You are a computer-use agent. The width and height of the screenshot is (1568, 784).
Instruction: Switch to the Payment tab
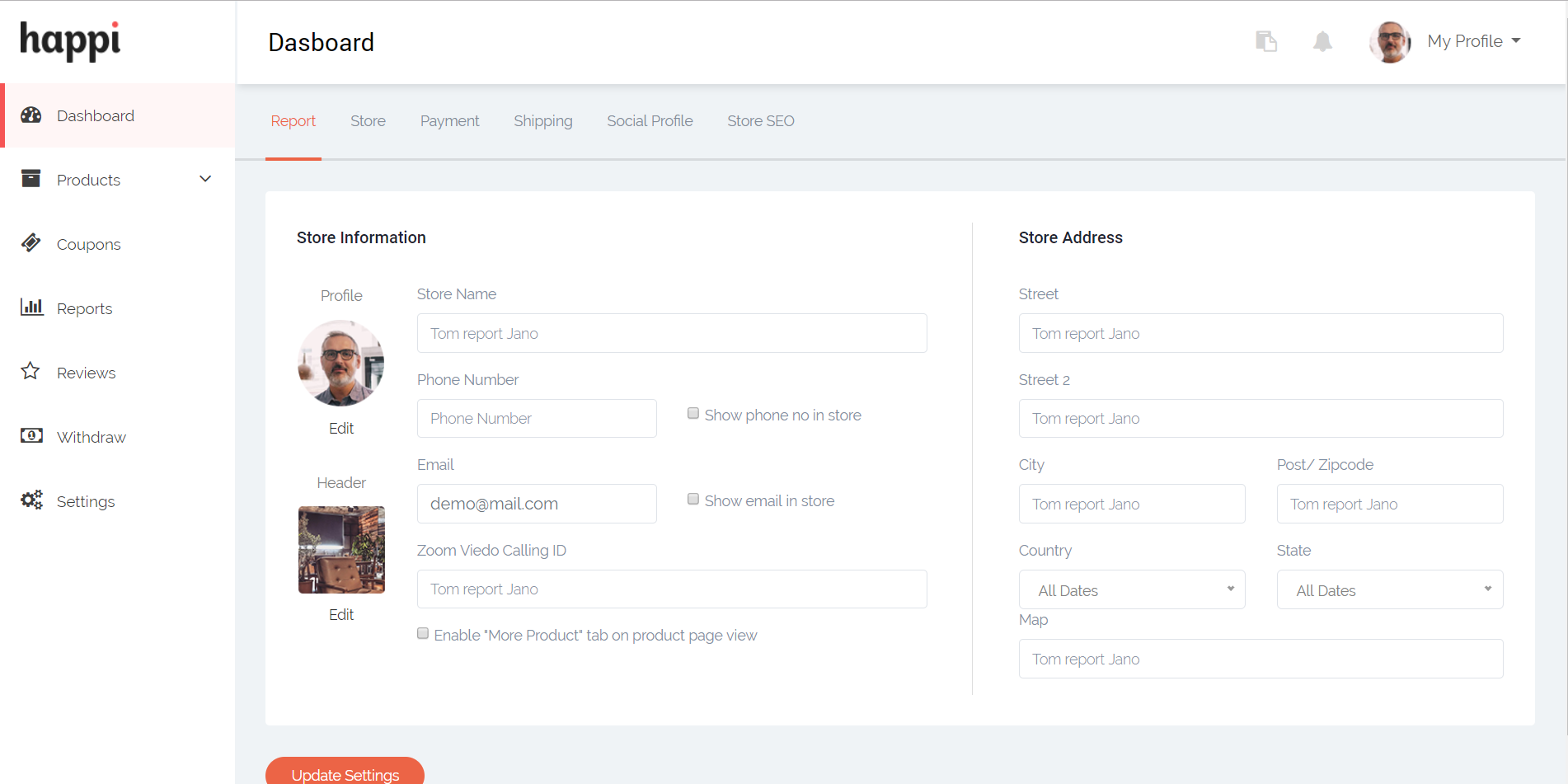click(x=449, y=121)
